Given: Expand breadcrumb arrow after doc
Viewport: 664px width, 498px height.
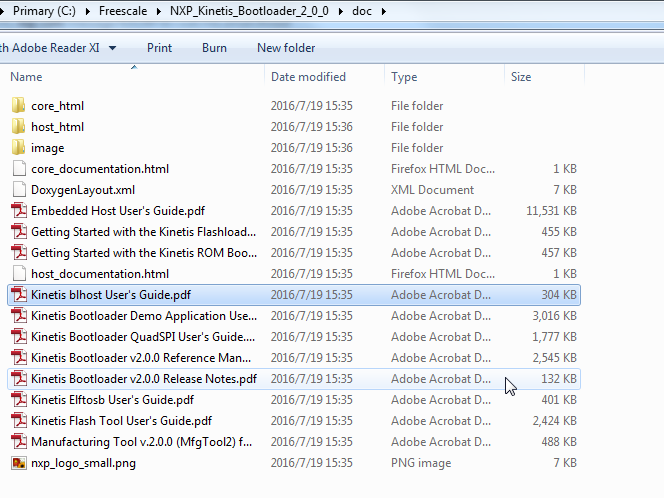Looking at the screenshot, I should (383, 11).
